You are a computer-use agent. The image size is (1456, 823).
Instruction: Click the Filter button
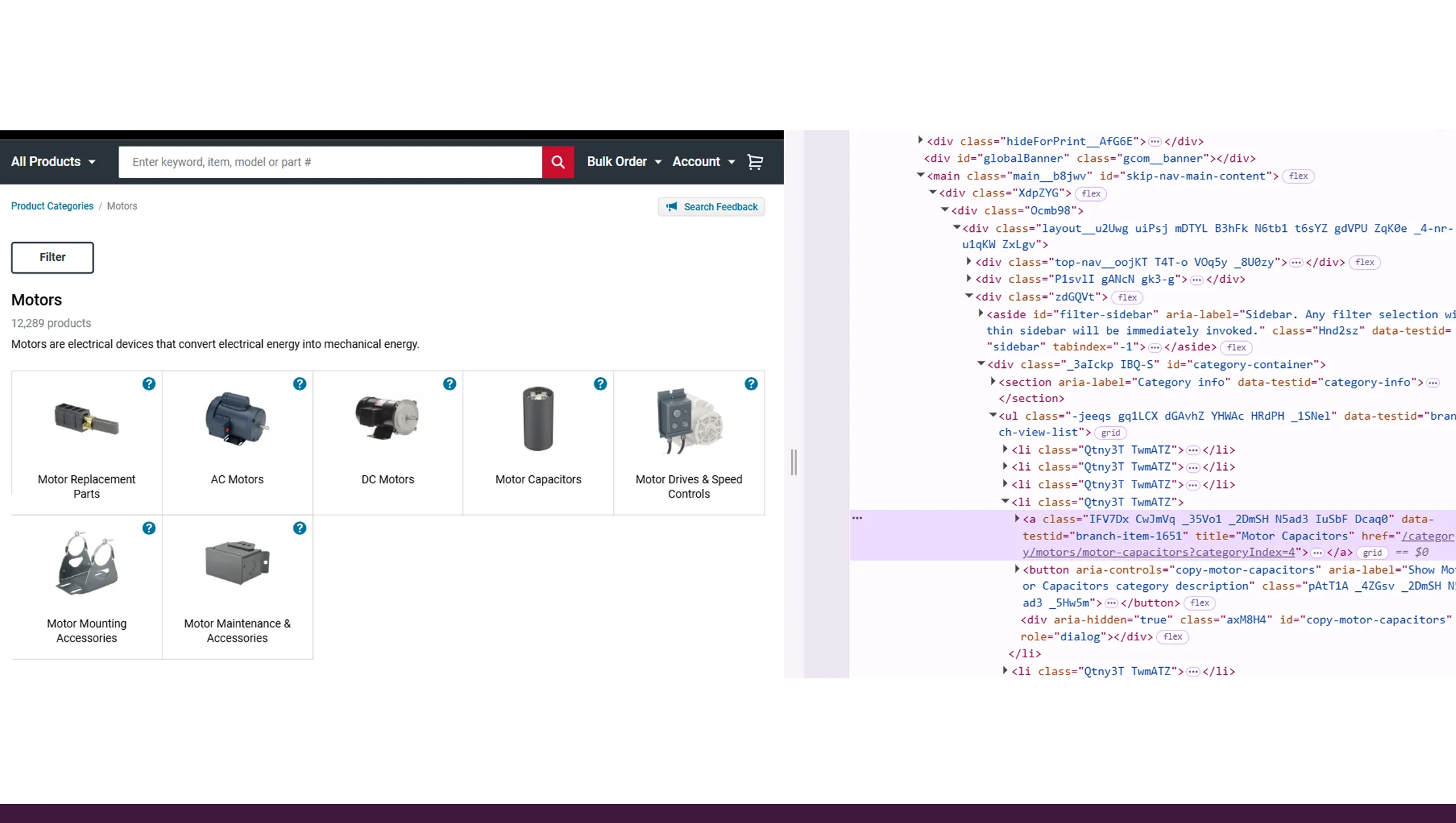(x=52, y=257)
